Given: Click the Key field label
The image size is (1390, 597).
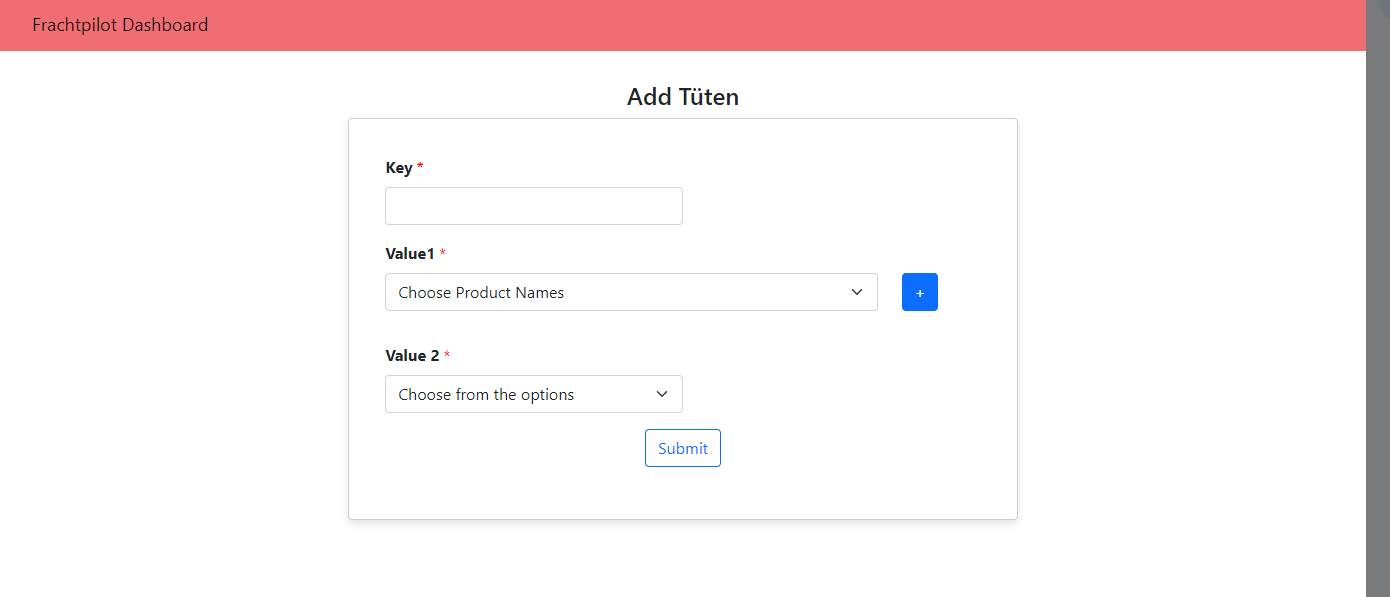Looking at the screenshot, I should (x=399, y=168).
